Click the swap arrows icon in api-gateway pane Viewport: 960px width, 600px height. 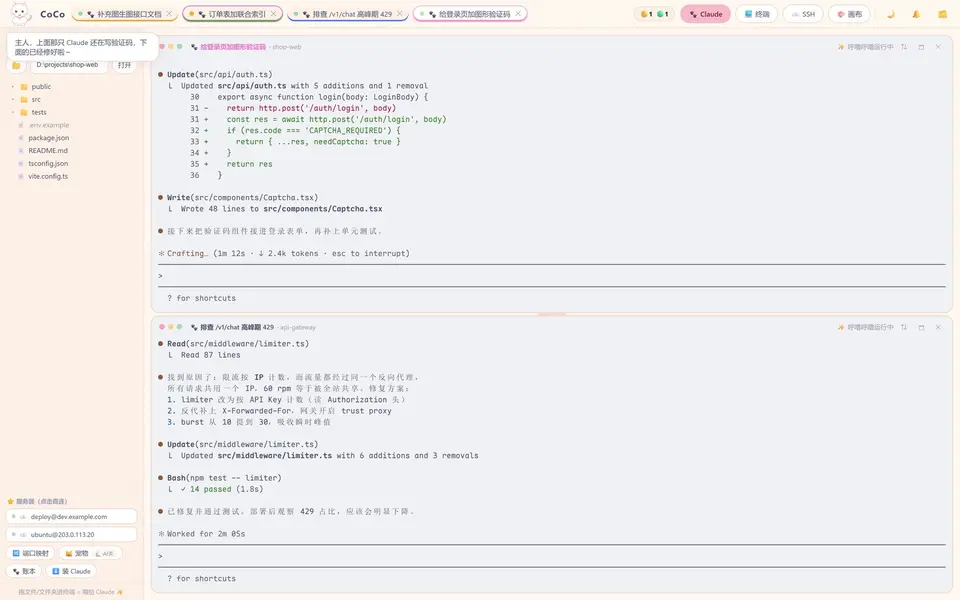[904, 328]
